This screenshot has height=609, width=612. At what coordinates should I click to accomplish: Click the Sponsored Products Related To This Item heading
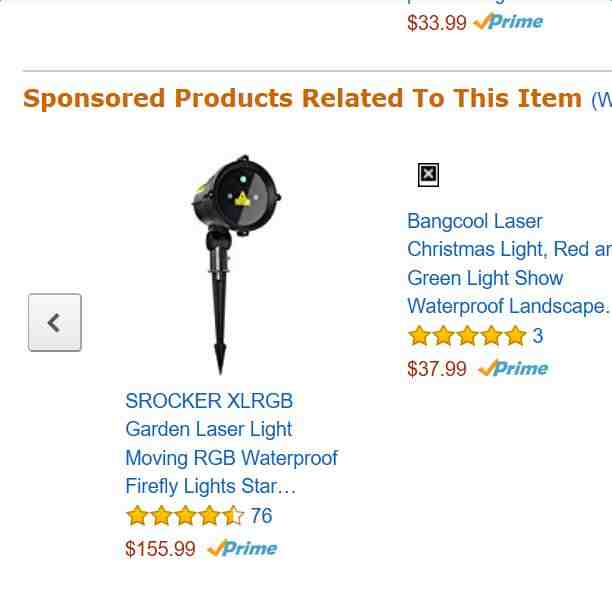tap(302, 98)
